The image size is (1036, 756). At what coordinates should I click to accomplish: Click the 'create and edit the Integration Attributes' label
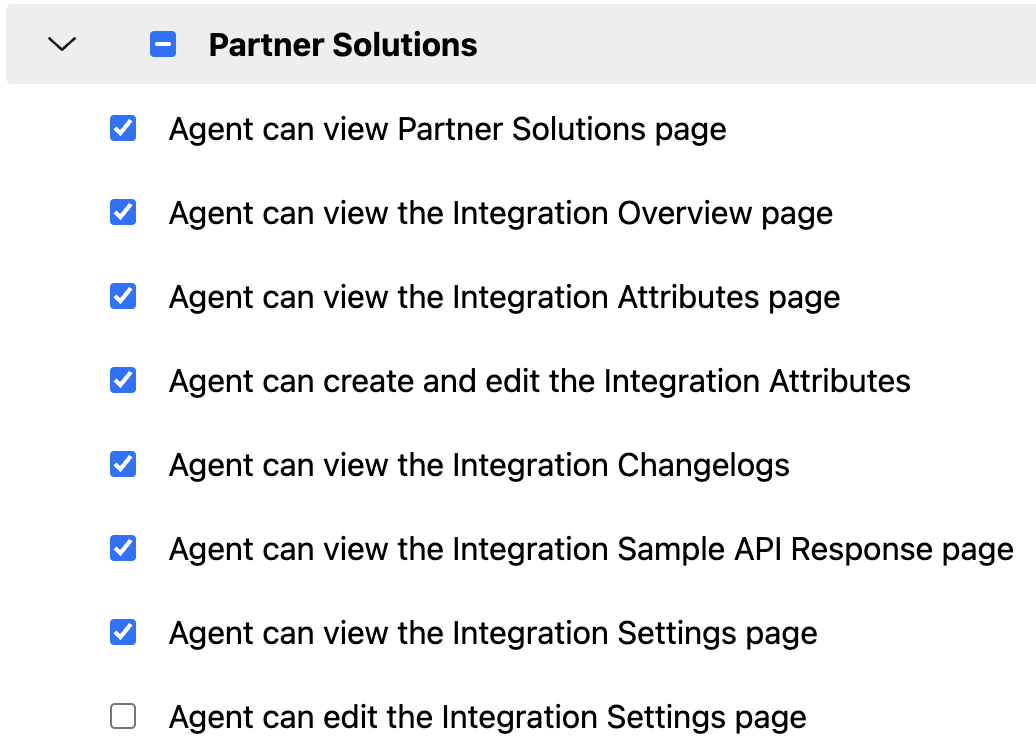pyautogui.click(x=540, y=381)
